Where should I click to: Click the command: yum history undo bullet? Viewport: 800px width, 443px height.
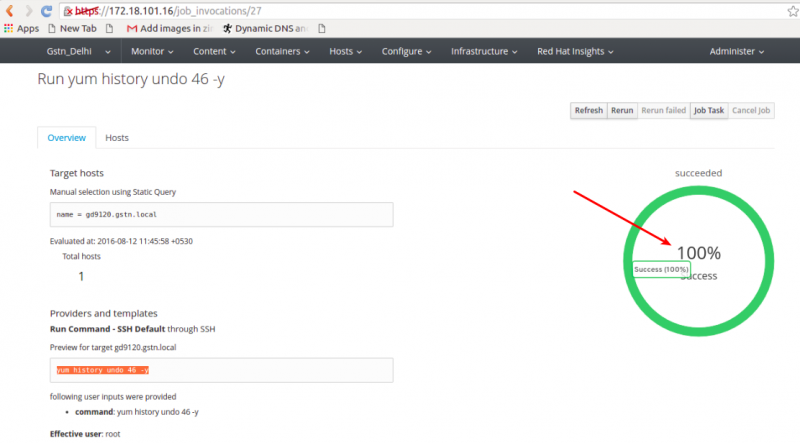pyautogui.click(x=137, y=412)
